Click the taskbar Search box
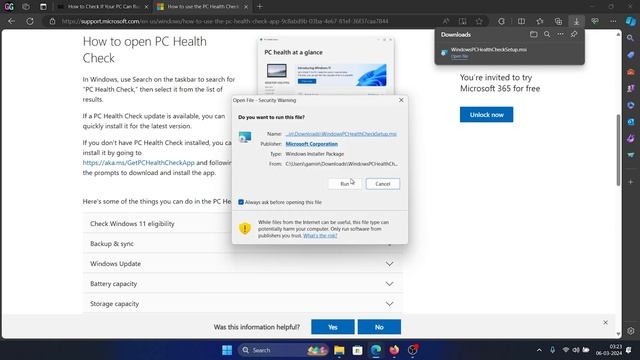Viewport: 640px width, 360px height. tap(283, 350)
